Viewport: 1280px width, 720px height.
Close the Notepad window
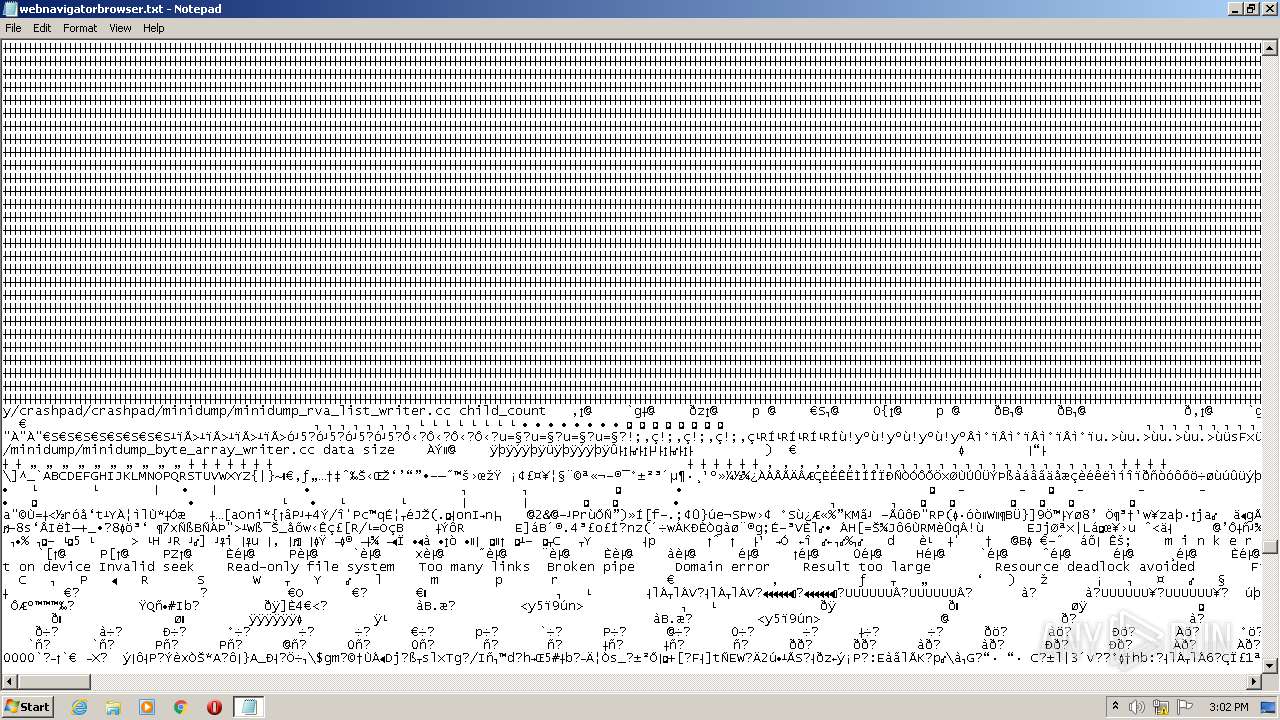click(1269, 9)
